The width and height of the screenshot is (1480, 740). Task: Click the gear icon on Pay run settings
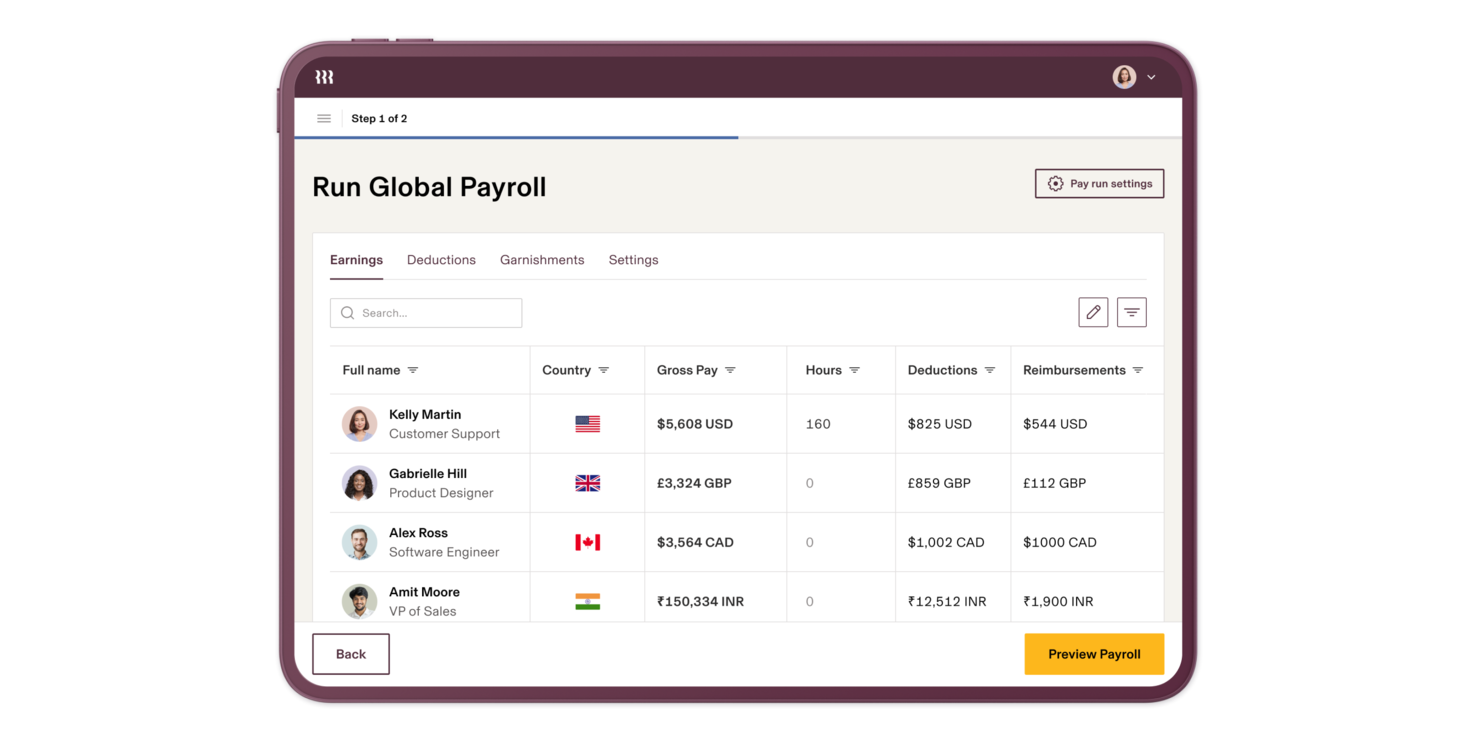1055,183
